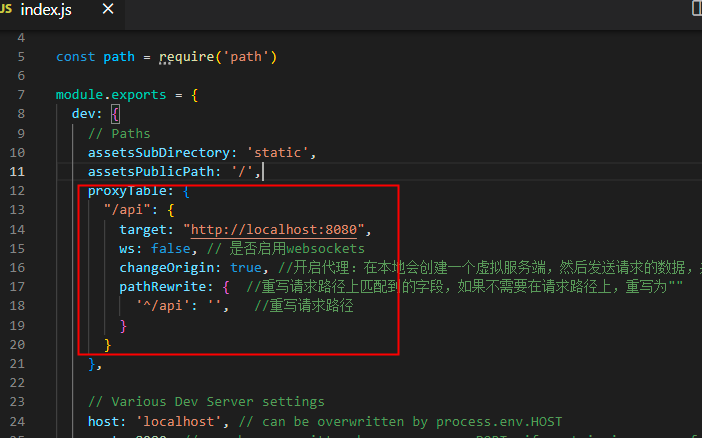Screen dimensions: 702x438
Task: Open the http://localhost:8080 target link
Action: coord(274,230)
